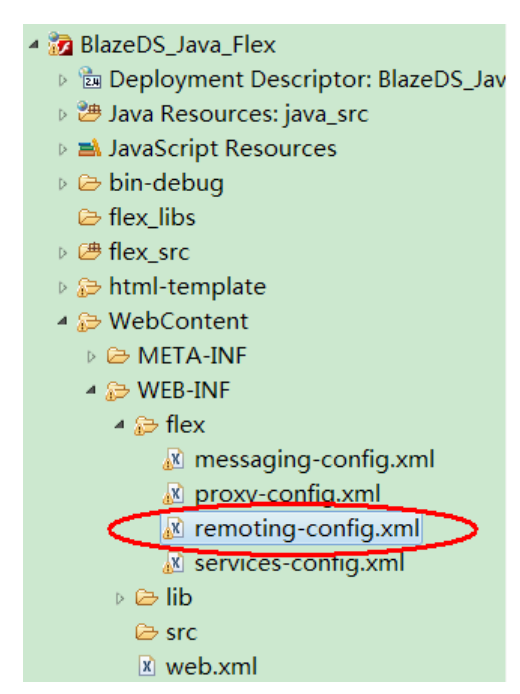Click the Deployment Descriptor icon
This screenshot has width=520, height=694.
(x=90, y=78)
